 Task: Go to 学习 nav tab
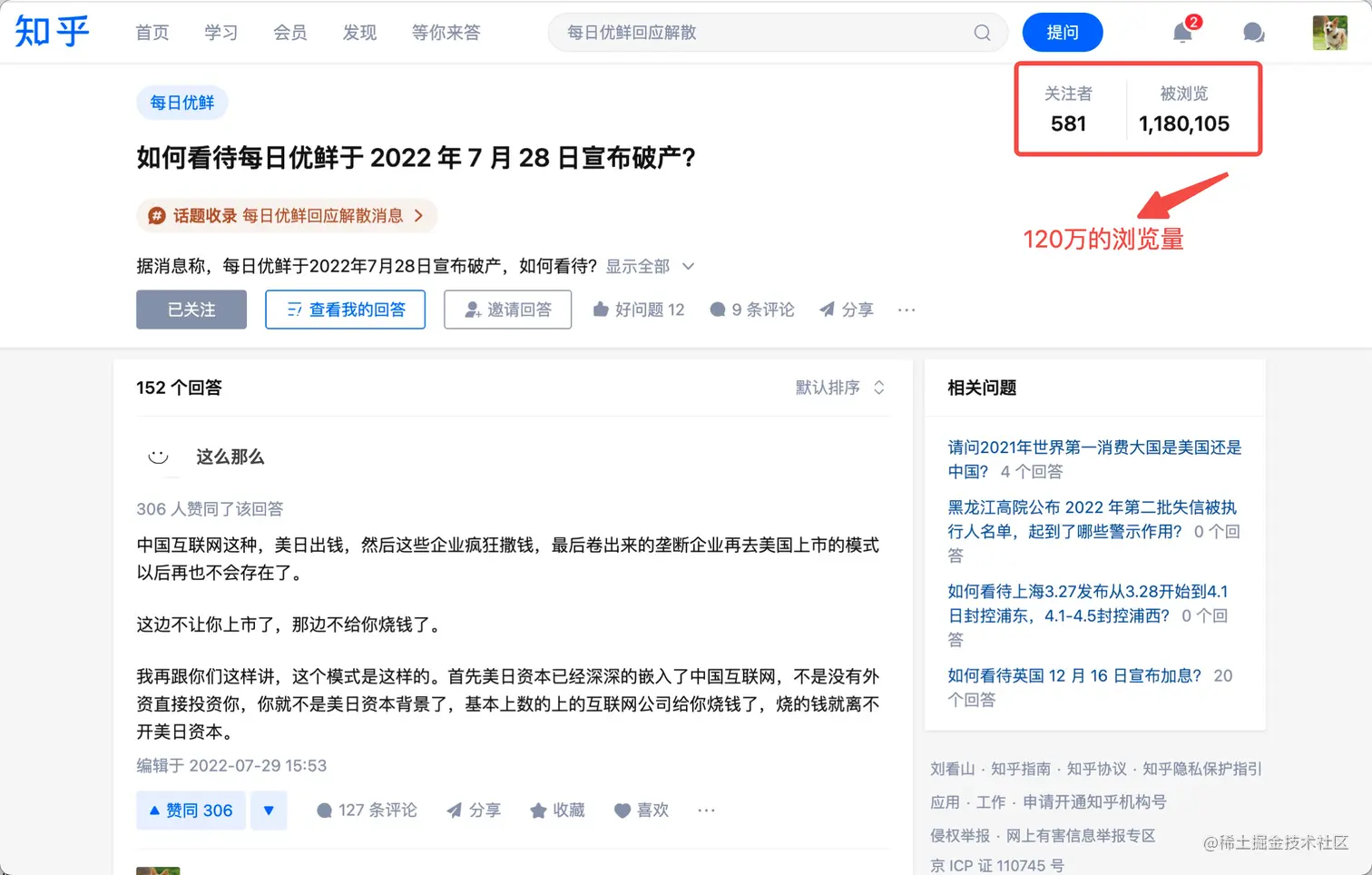221,33
